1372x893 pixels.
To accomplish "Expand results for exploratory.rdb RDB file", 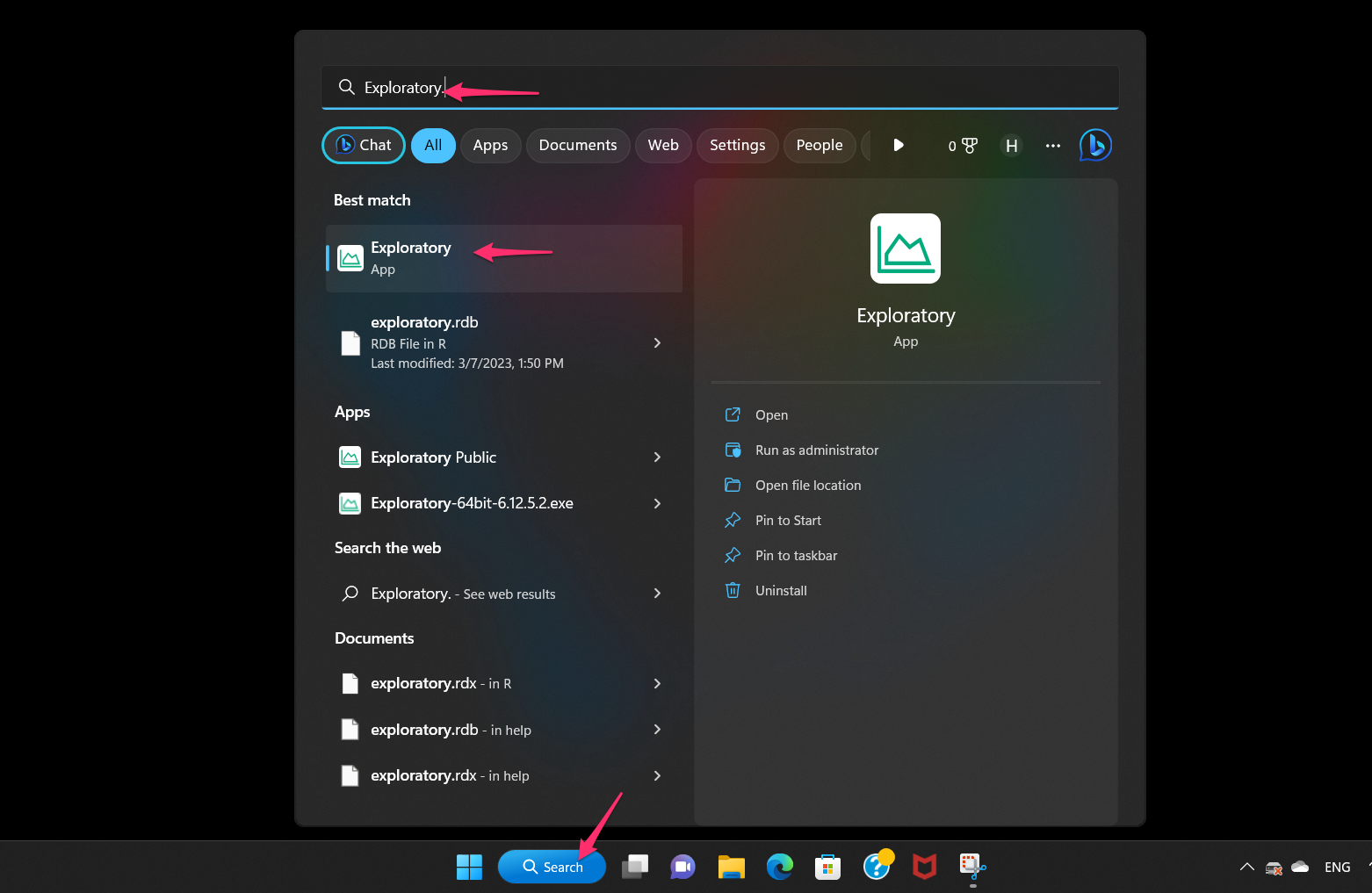I will click(657, 342).
